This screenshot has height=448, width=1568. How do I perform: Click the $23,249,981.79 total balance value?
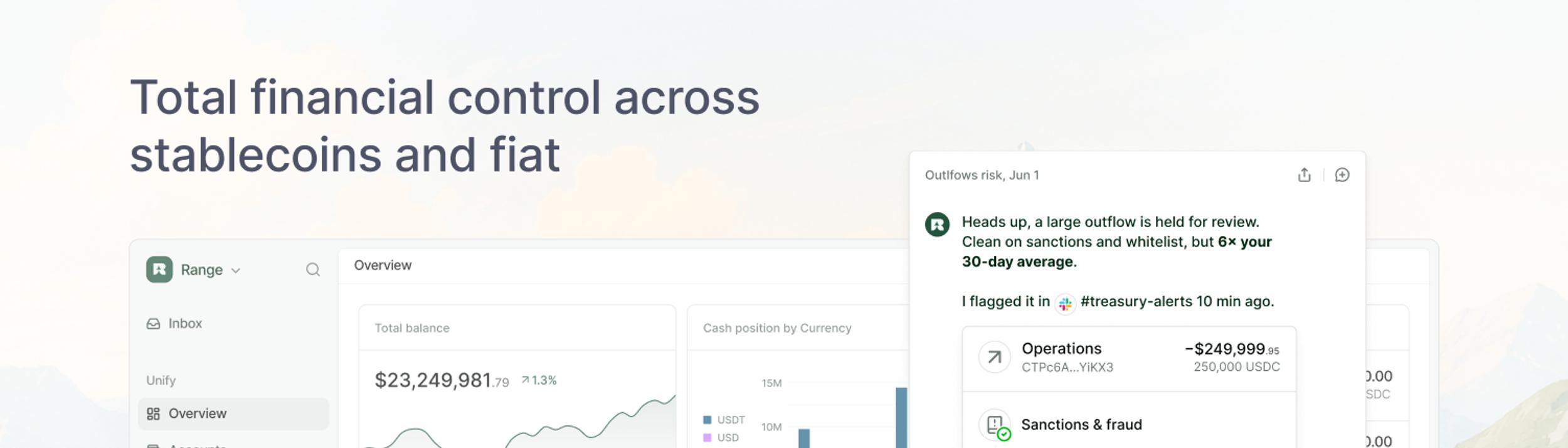pyautogui.click(x=442, y=380)
